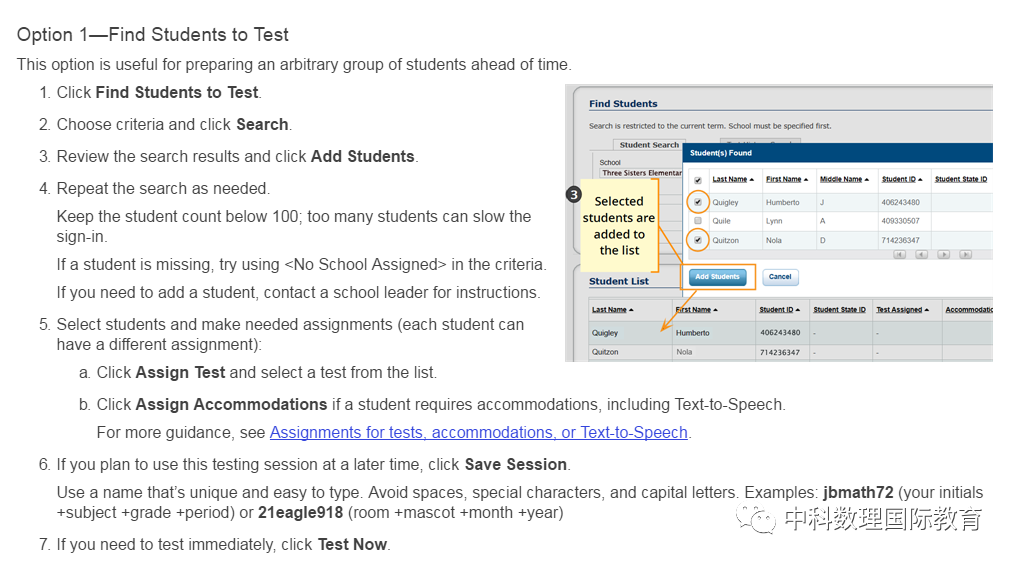Open the Assignments for tests, accommodations link

[x=478, y=432]
